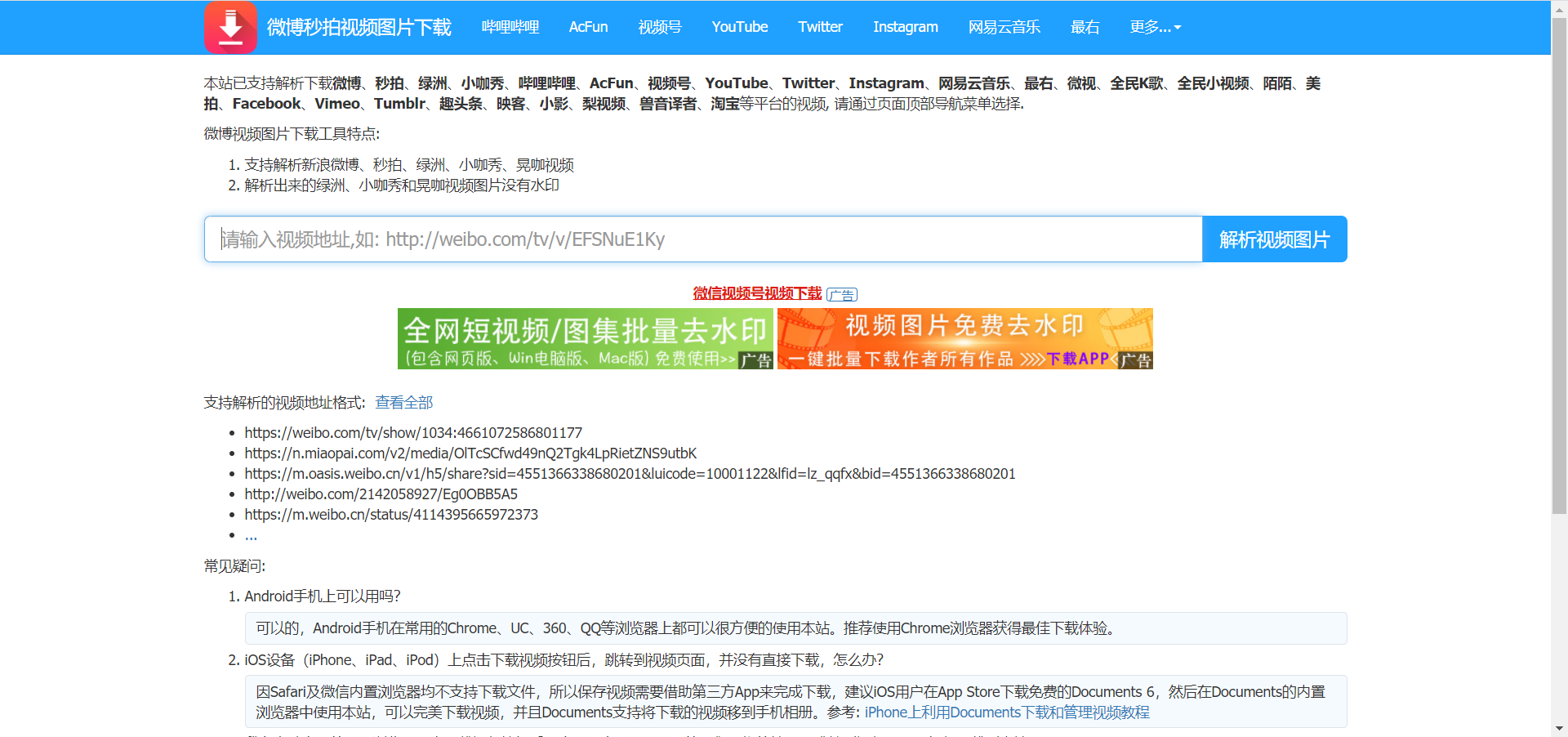Focus the video address input field
Viewport: 1568px width, 737px height.
(703, 239)
